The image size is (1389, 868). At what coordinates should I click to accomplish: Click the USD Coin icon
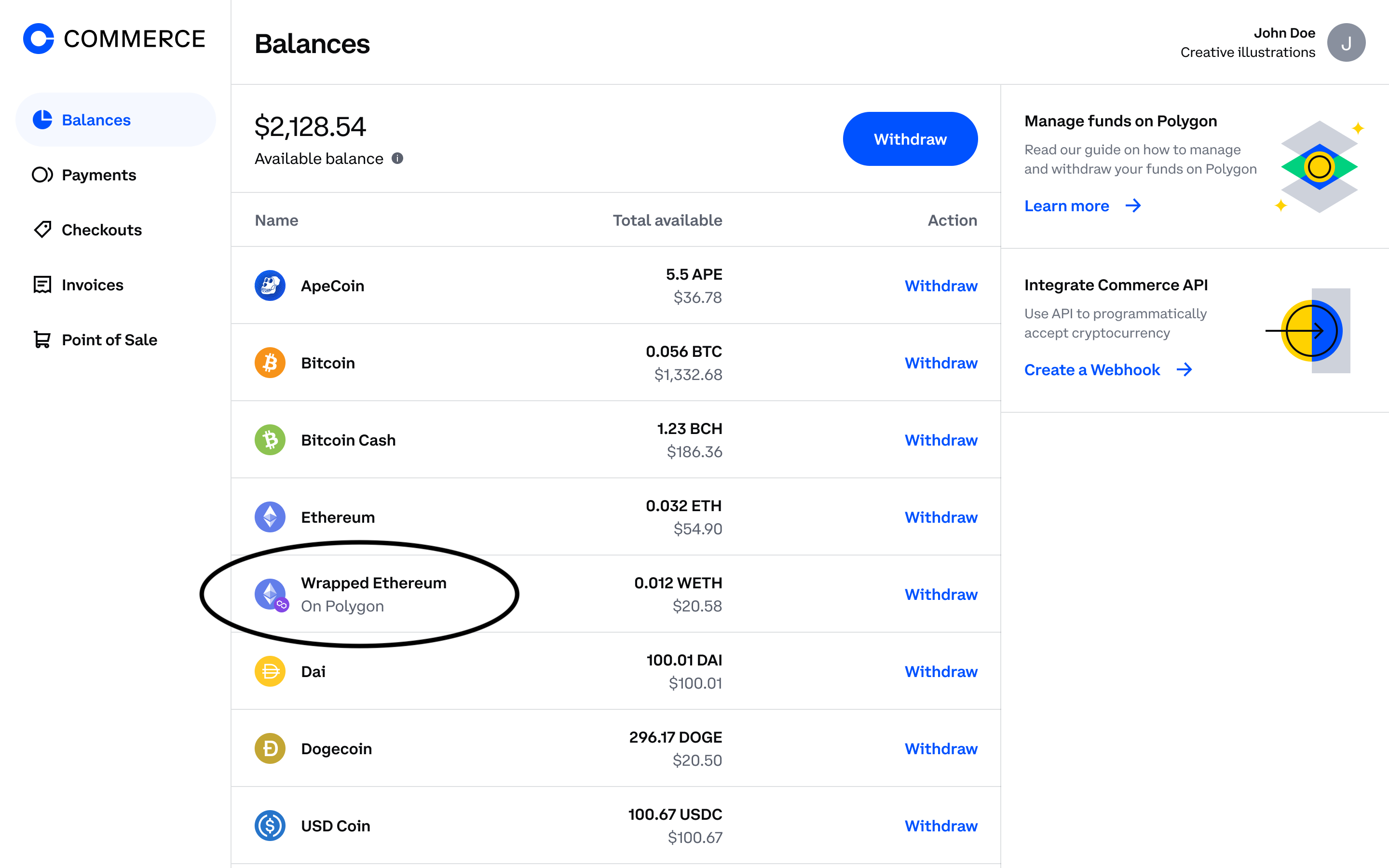[270, 826]
